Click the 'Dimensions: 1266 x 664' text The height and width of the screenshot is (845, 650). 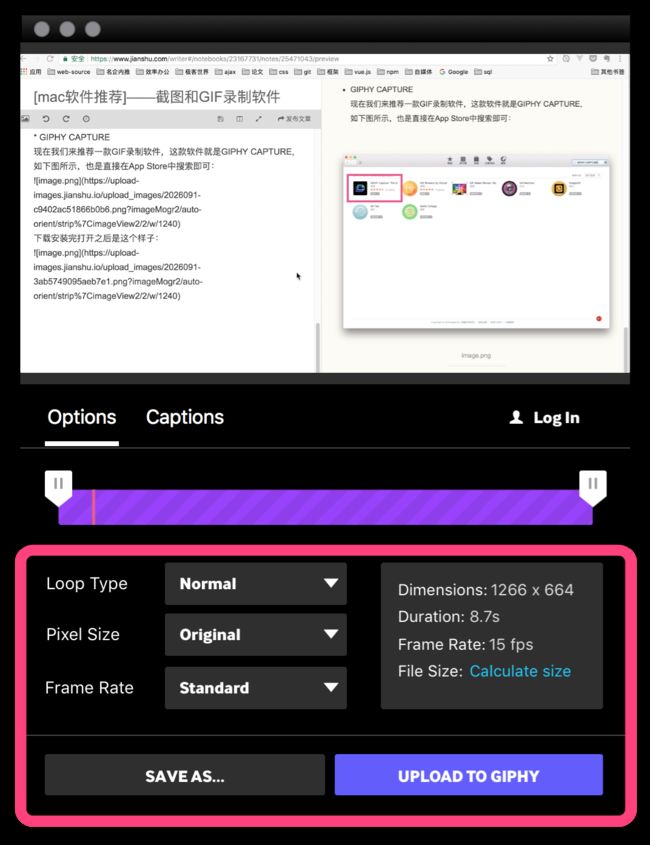pyautogui.click(x=486, y=590)
